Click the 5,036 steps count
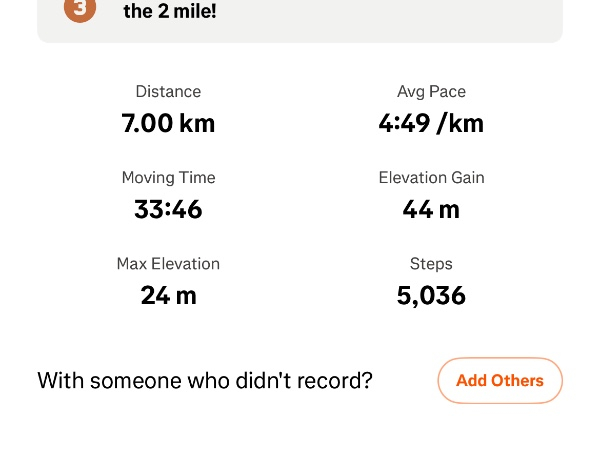This screenshot has height=450, width=600. click(431, 295)
